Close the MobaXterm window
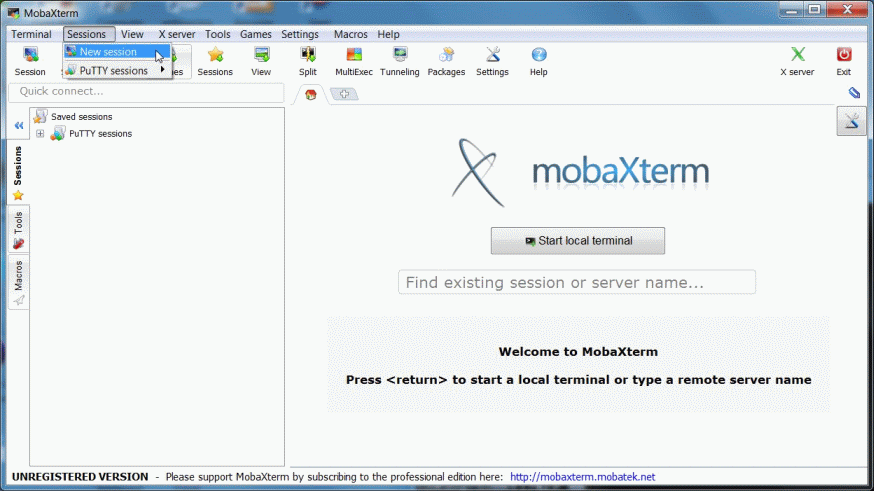Screen dimensions: 874x491 point(848,9)
